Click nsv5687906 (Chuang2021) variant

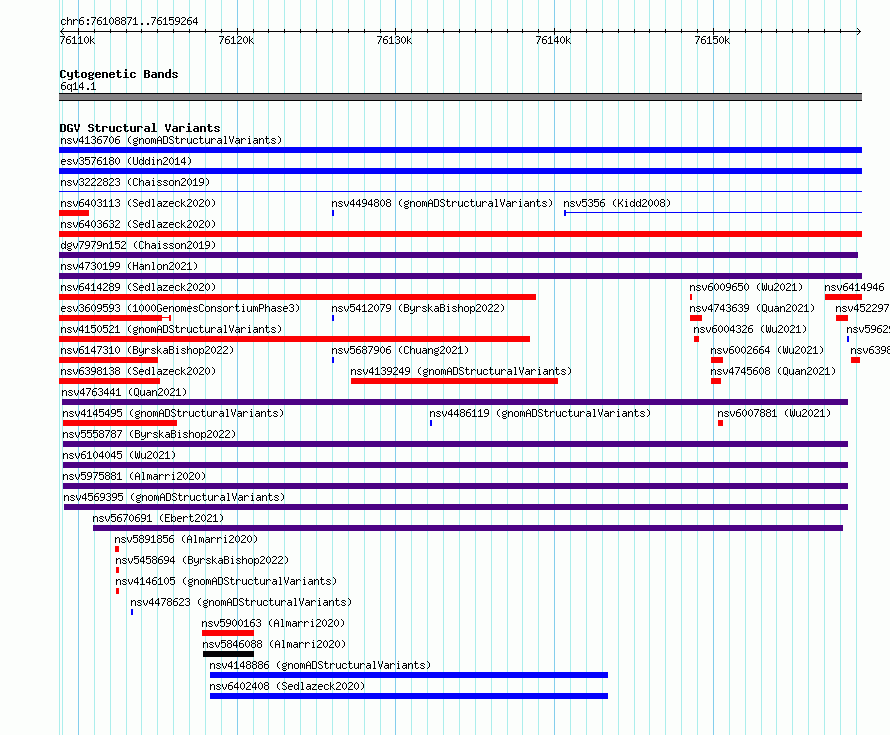pyautogui.click(x=400, y=350)
